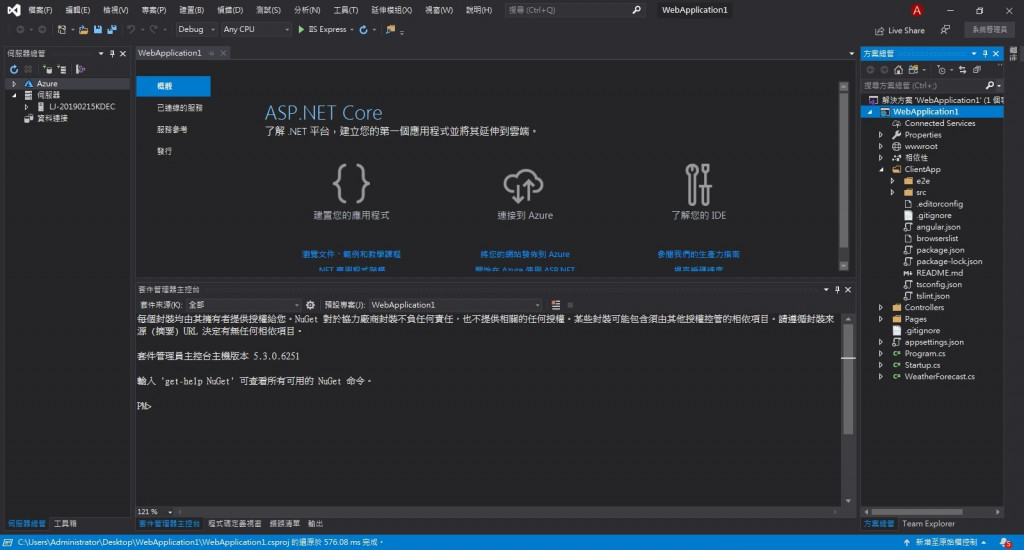Switch to the Team Explorer tab
Screen dimensions: 1024x550
click(928, 524)
